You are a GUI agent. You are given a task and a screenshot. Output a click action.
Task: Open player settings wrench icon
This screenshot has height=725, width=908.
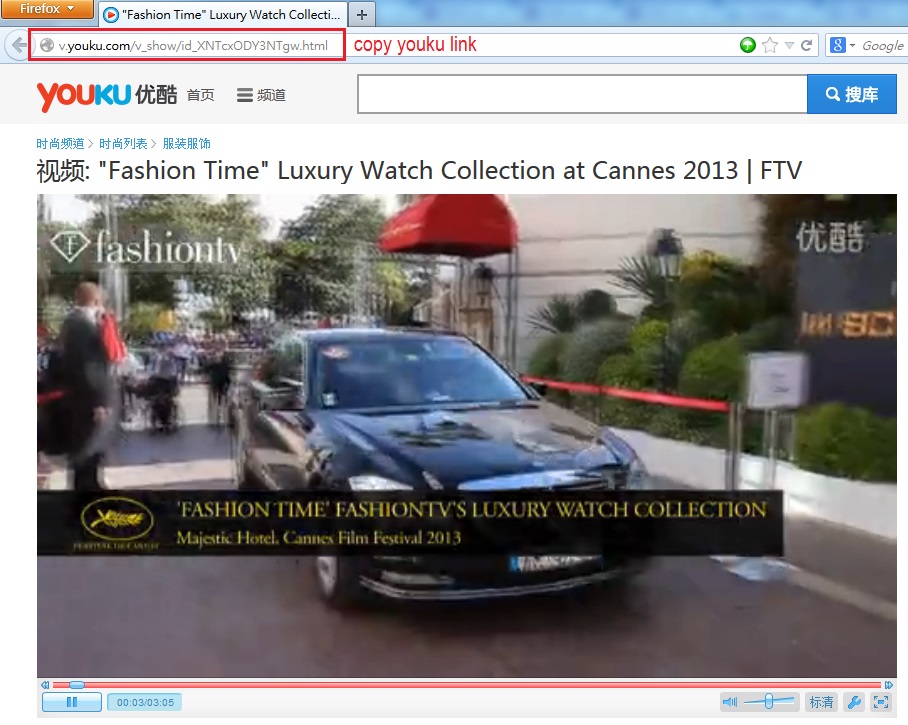click(853, 702)
